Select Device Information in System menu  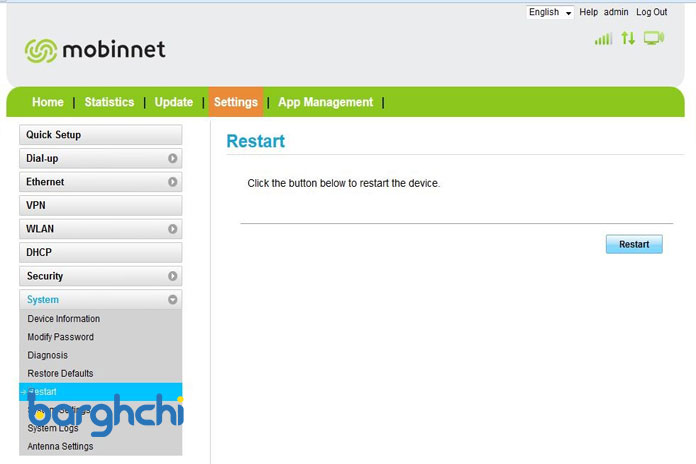click(64, 319)
